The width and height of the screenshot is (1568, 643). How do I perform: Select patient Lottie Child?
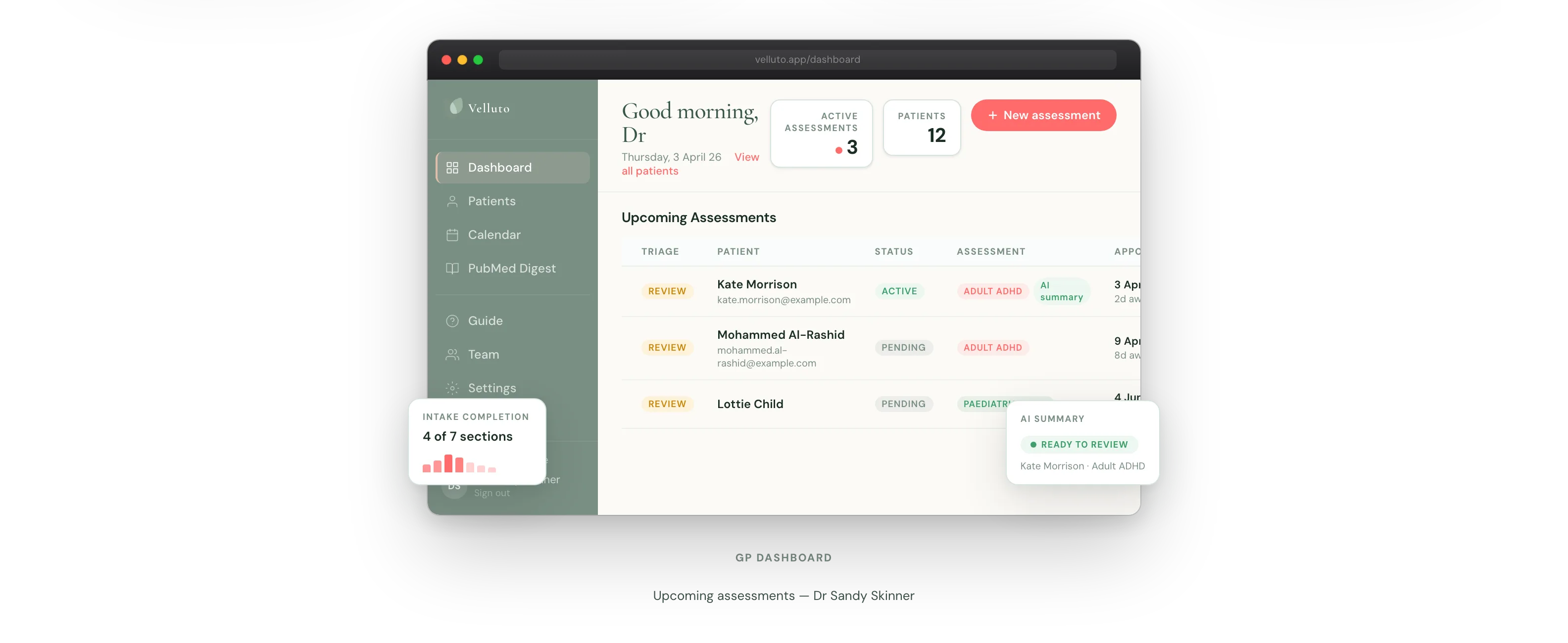750,404
